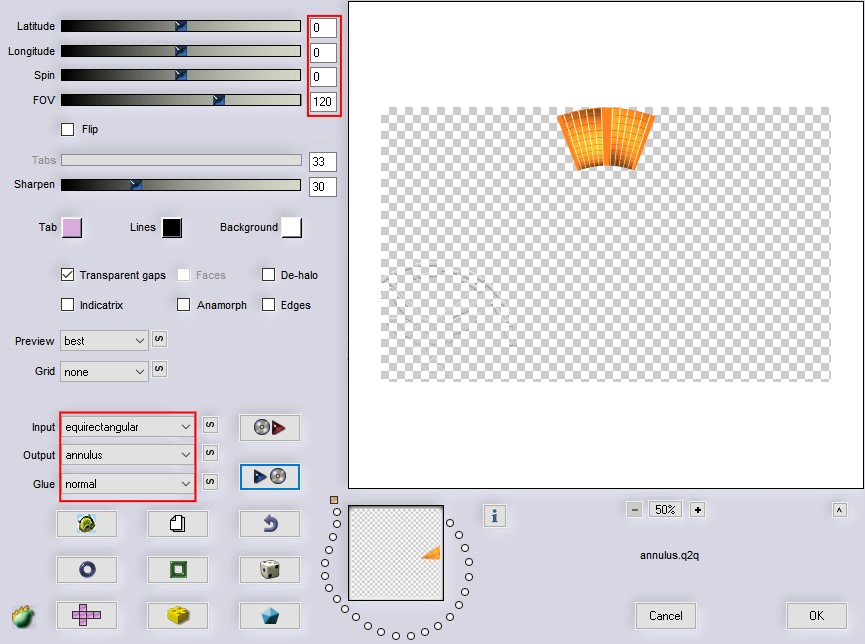Click the Sharpen slider track
This screenshot has height=644, width=865.
coord(181,184)
